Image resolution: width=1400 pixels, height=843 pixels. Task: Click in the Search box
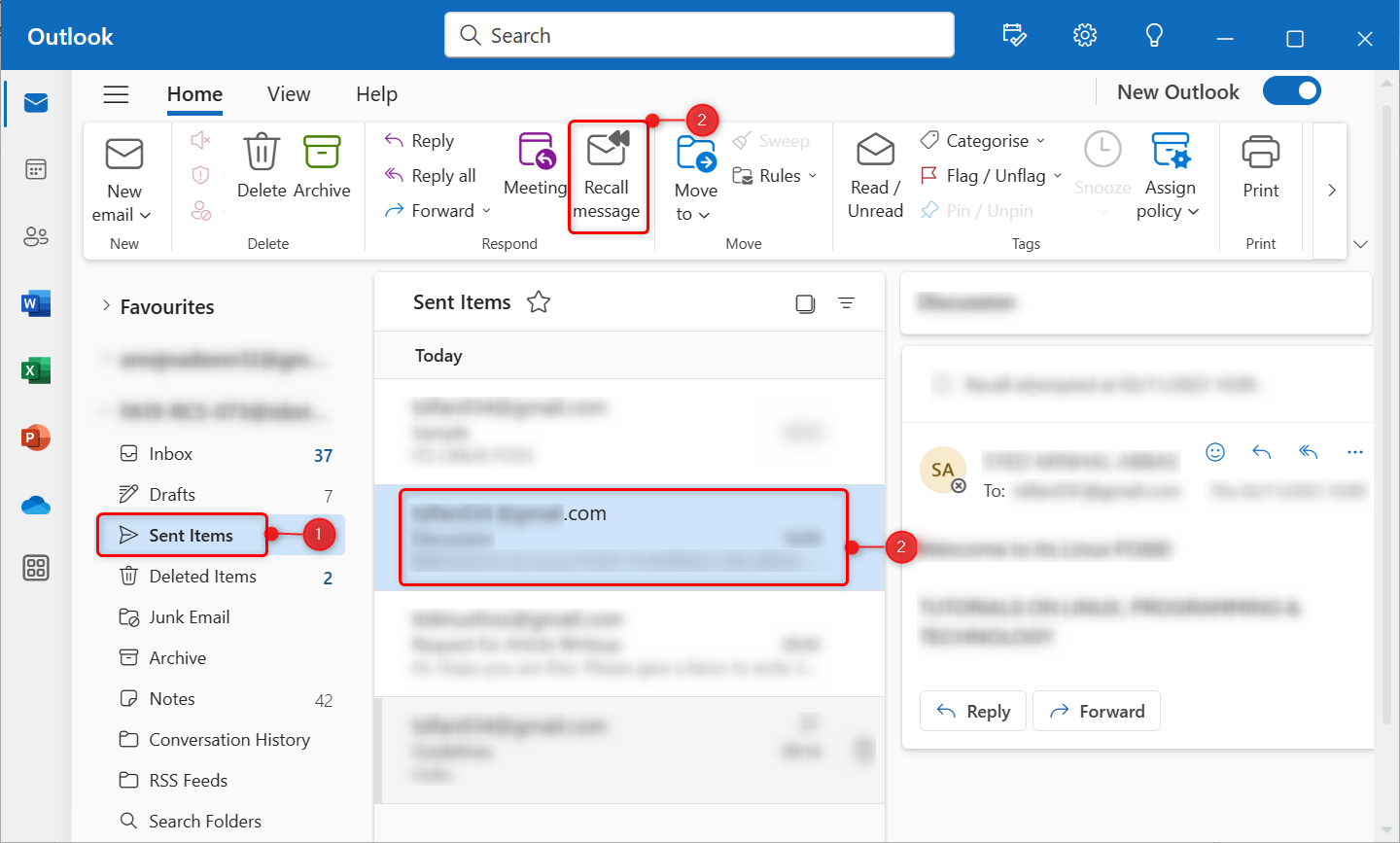coord(699,35)
